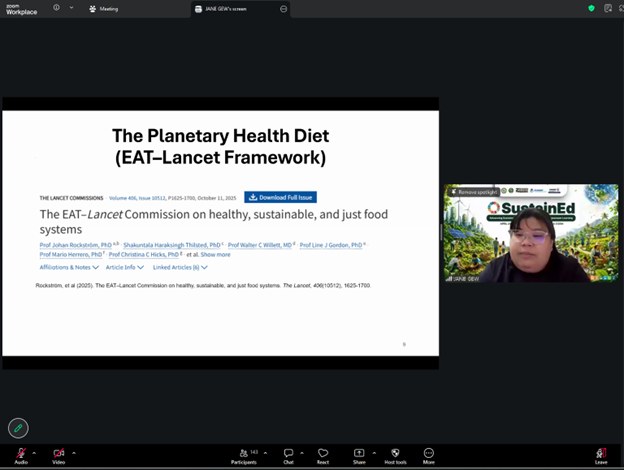Expand audio options arrow next to Audio
The width and height of the screenshot is (624, 470).
tap(36, 452)
